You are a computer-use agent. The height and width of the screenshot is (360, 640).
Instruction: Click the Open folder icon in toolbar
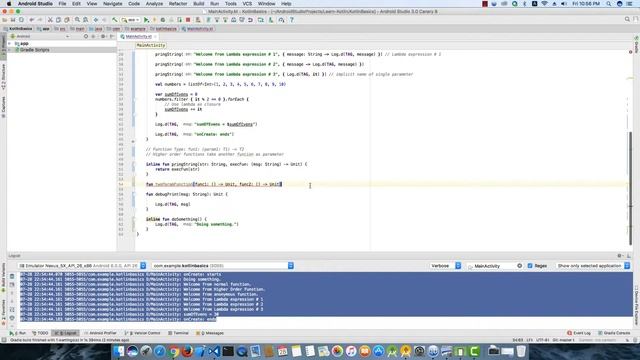pyautogui.click(x=4, y=20)
